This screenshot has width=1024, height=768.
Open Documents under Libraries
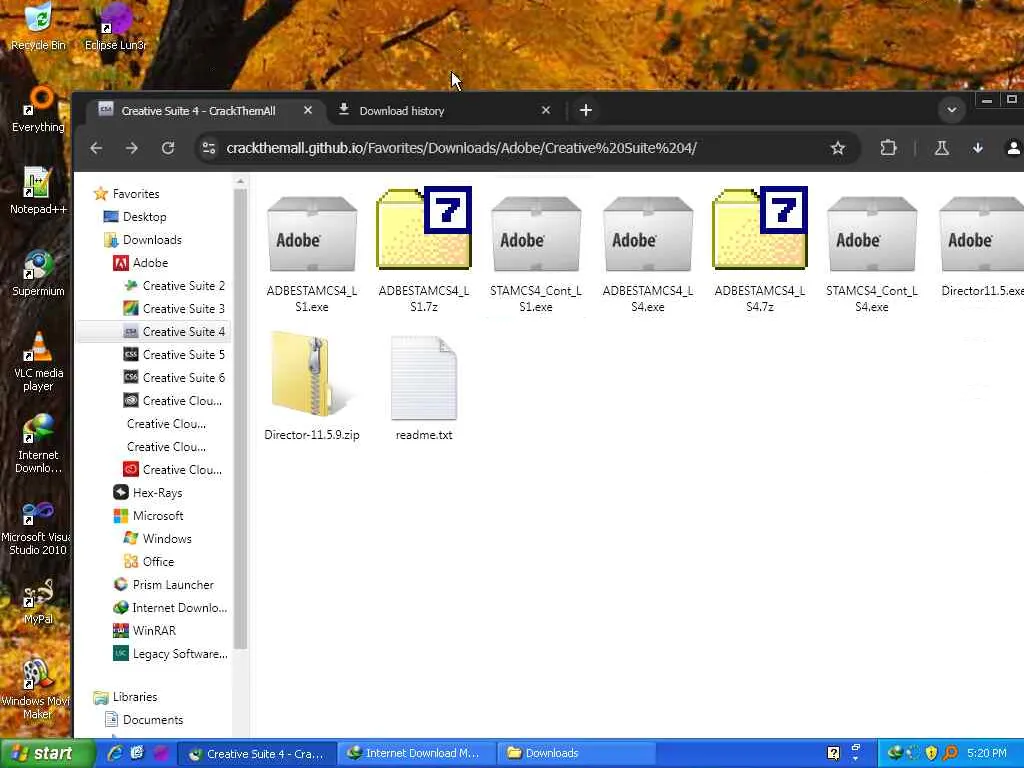[x=144, y=720]
